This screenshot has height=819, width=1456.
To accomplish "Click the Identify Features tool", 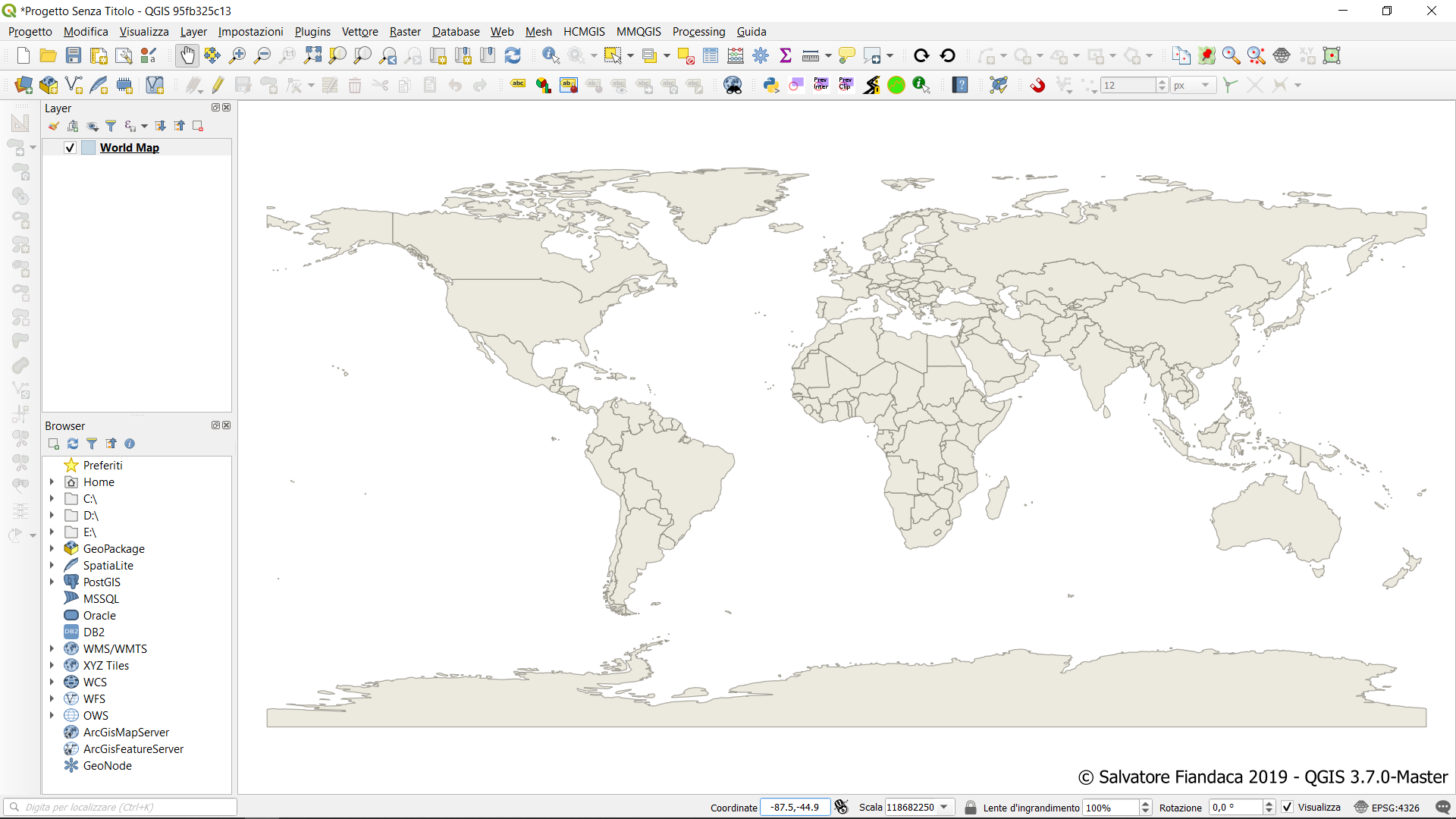I will pos(551,55).
